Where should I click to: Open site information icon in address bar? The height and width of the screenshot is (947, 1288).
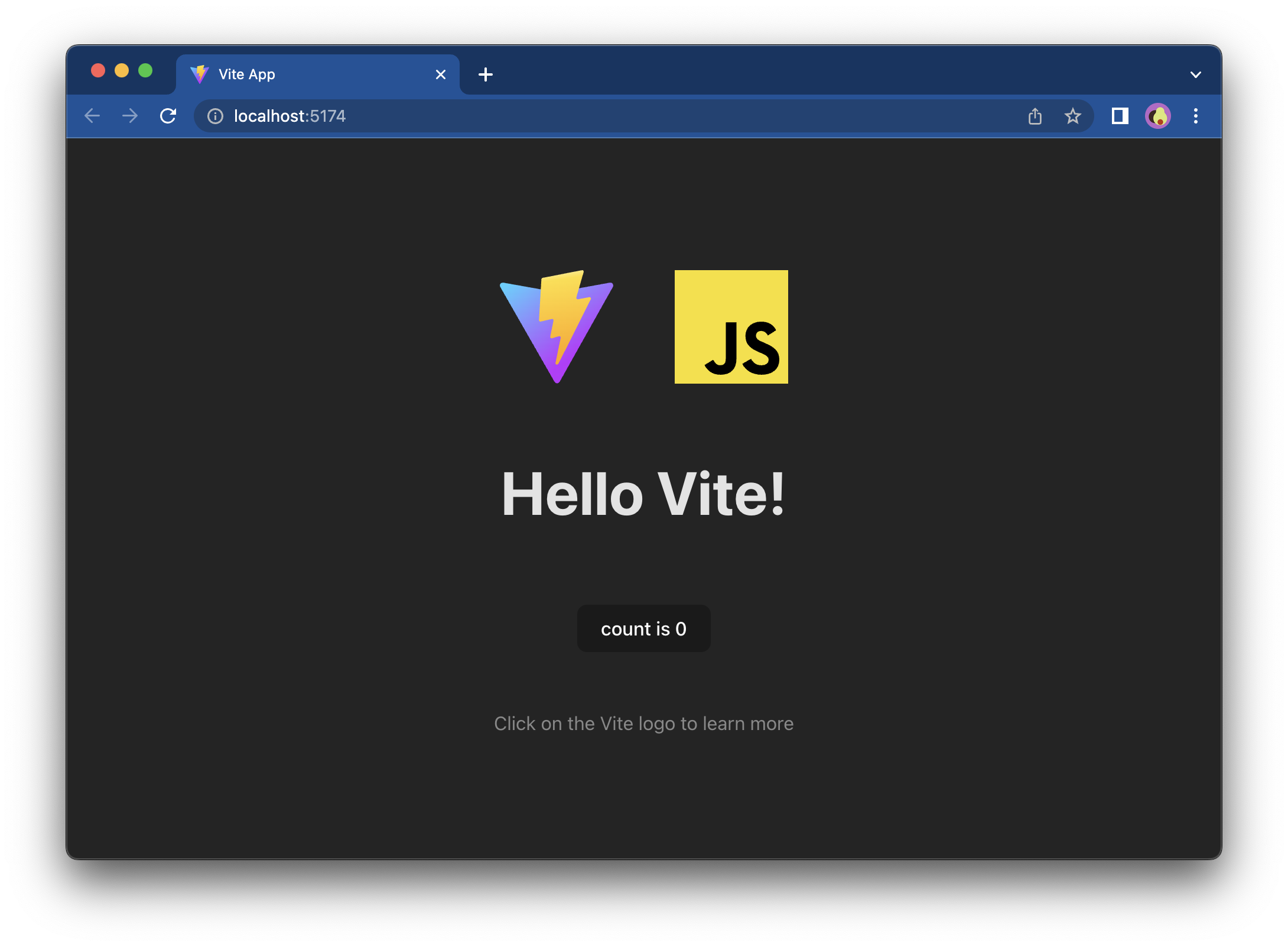pyautogui.click(x=216, y=116)
